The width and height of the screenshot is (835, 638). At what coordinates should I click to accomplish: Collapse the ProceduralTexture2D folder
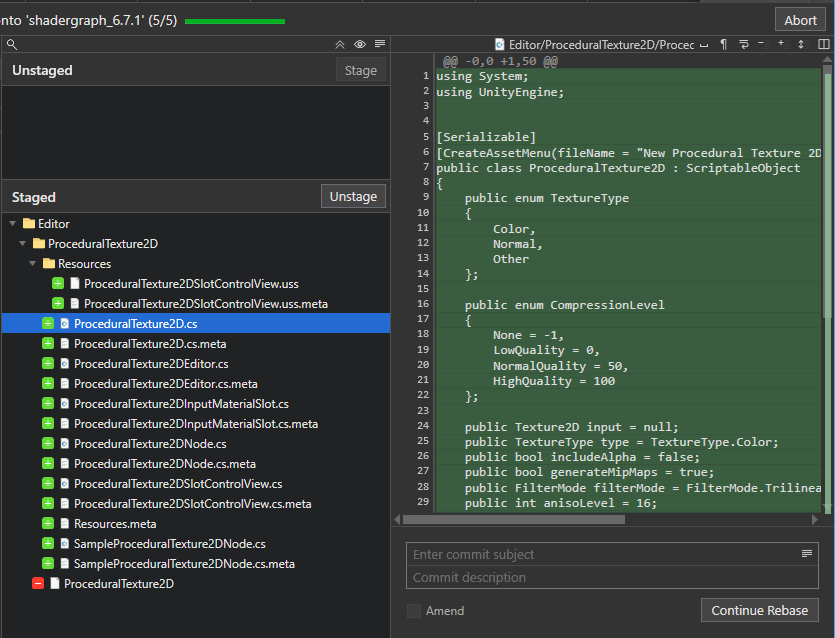22,243
